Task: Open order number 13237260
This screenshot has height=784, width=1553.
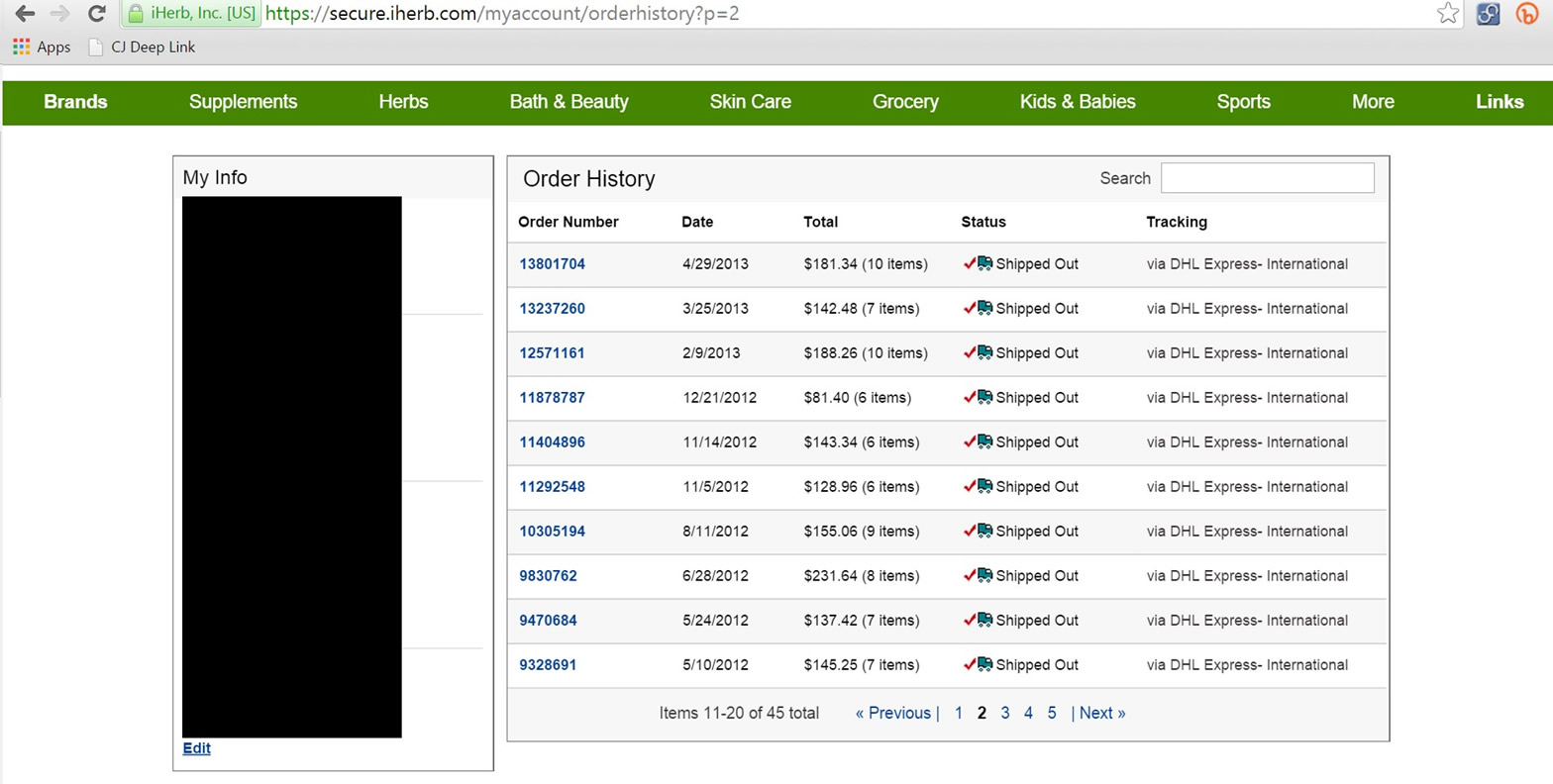Action: click(x=552, y=309)
